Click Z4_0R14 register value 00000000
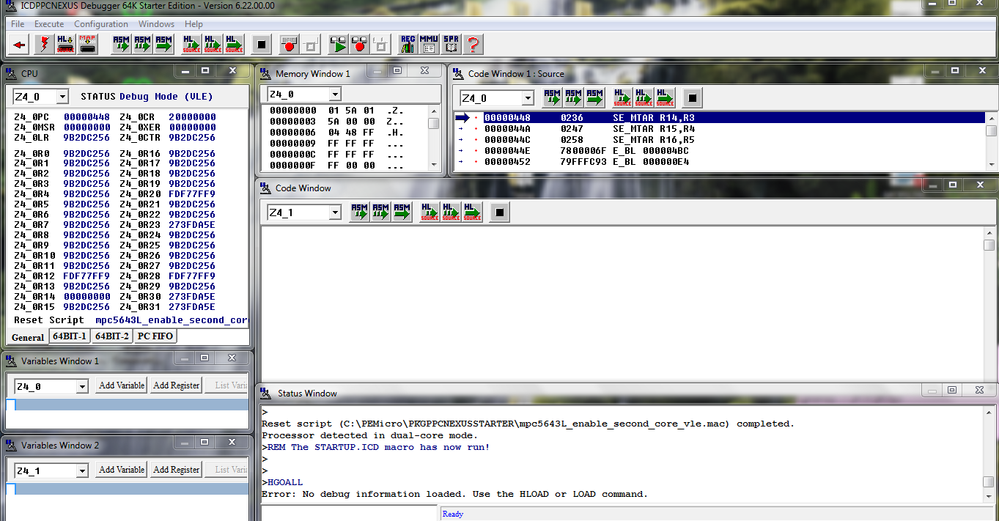The image size is (999, 521). [87, 296]
